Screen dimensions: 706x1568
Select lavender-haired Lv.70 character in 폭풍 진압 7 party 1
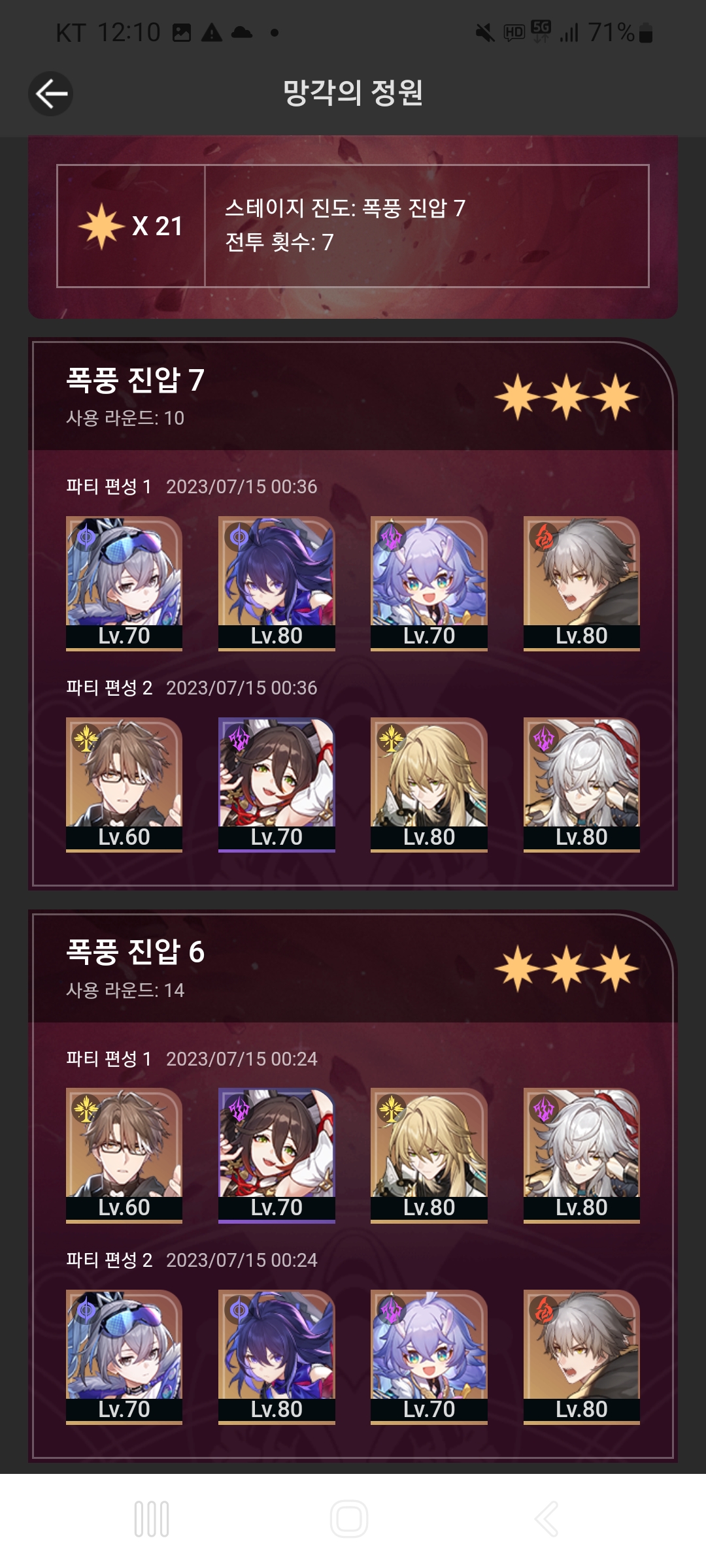[429, 583]
